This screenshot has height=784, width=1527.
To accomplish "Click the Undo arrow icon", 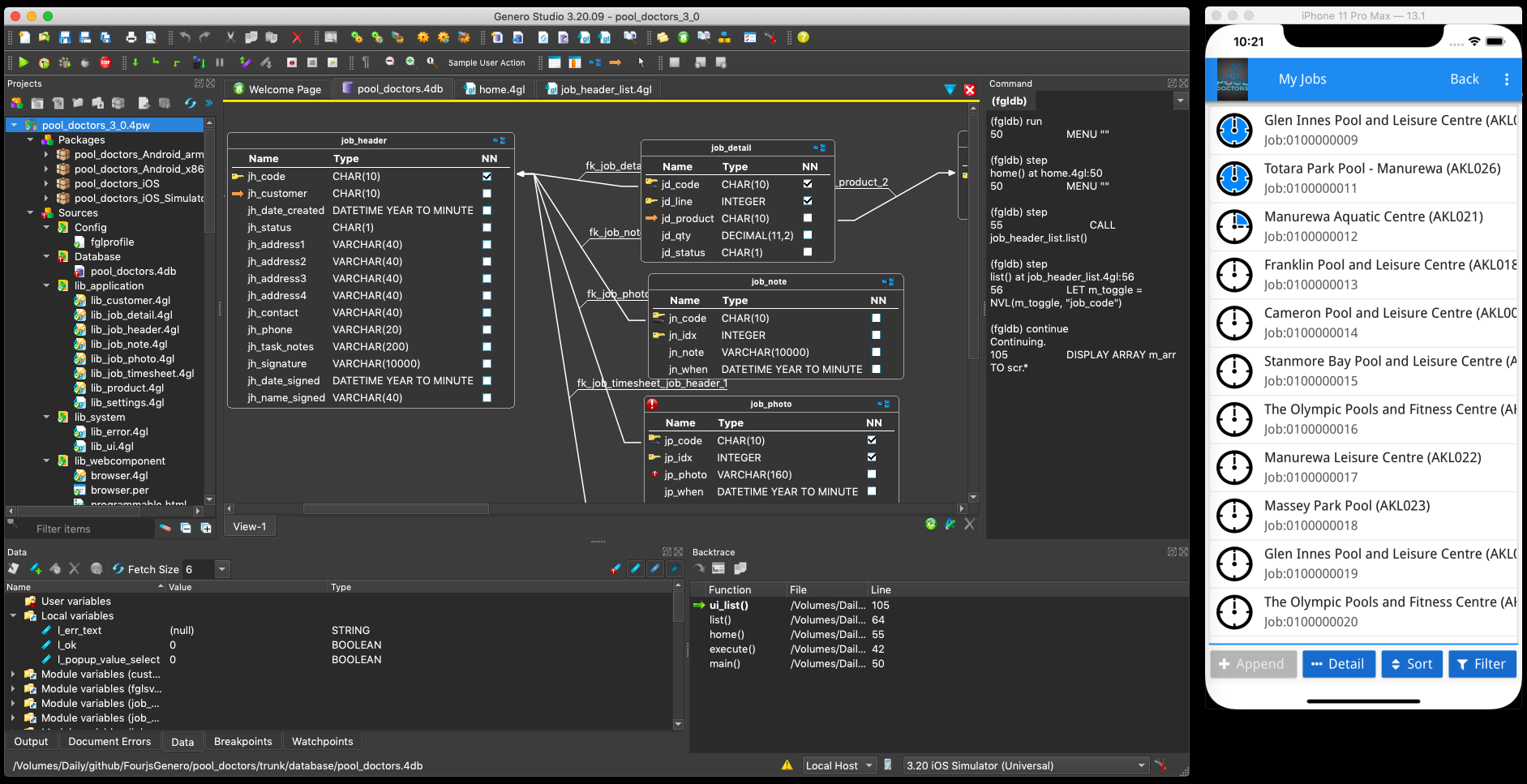I will pos(185,37).
